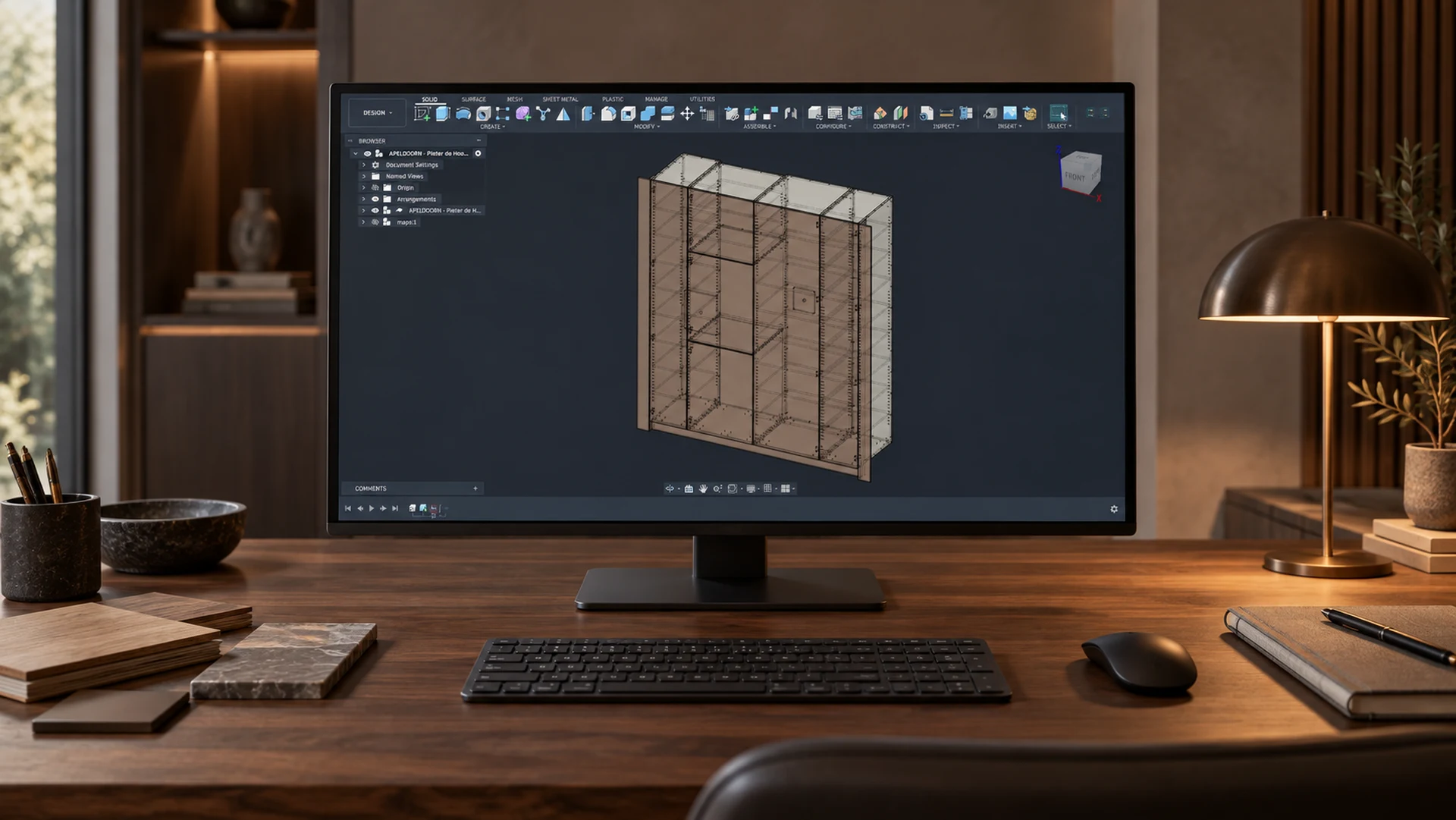1456x820 pixels.
Task: Switch to the PLASTIC tab
Action: coord(613,99)
